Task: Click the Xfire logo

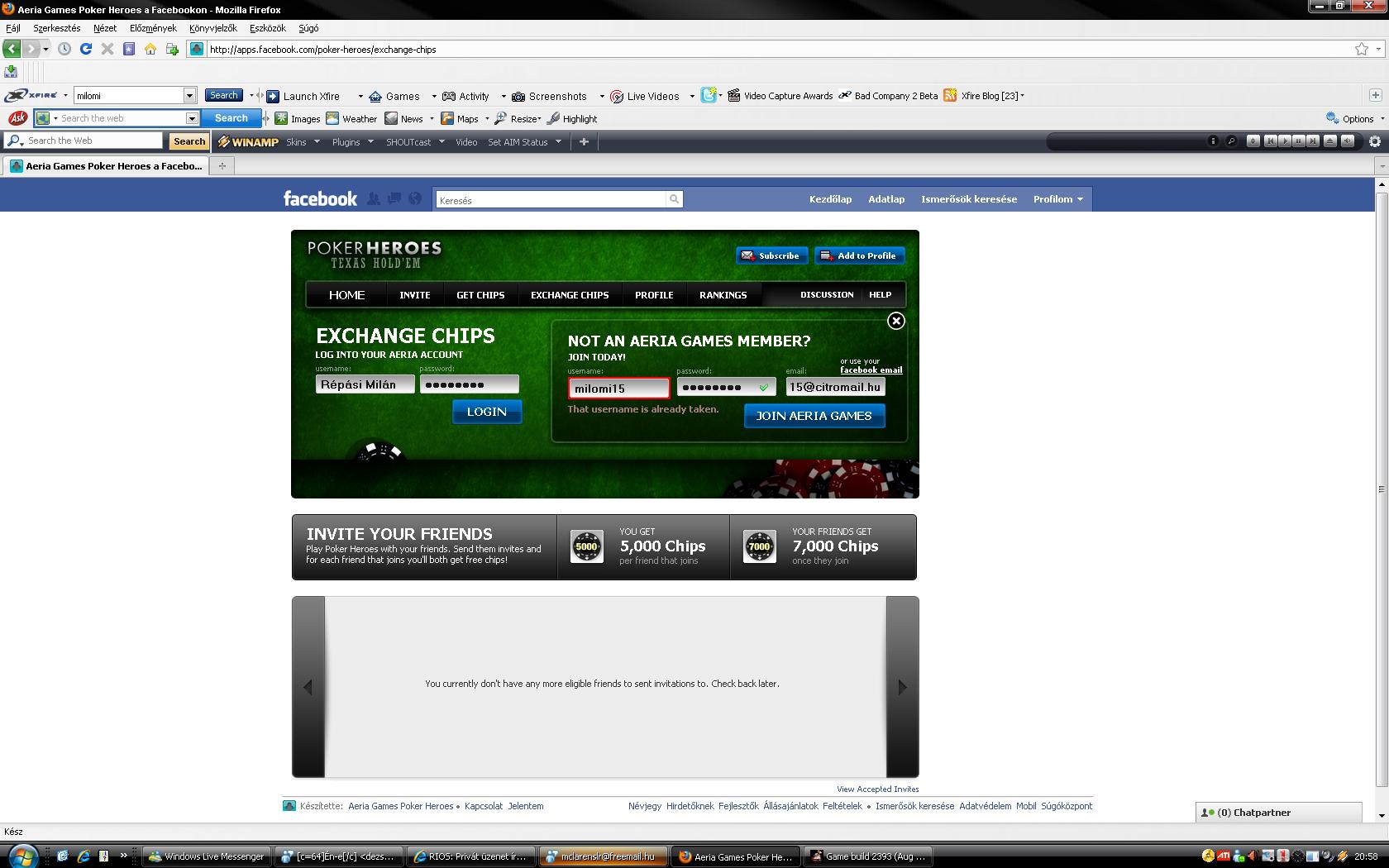Action: [x=31, y=95]
